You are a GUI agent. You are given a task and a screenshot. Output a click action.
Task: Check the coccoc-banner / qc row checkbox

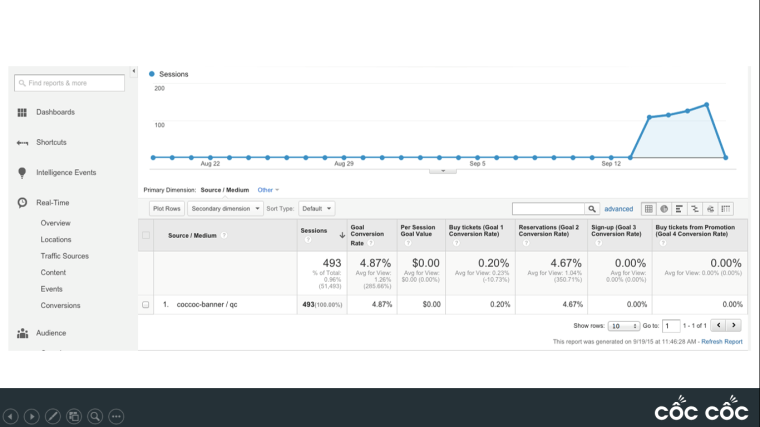pos(146,304)
